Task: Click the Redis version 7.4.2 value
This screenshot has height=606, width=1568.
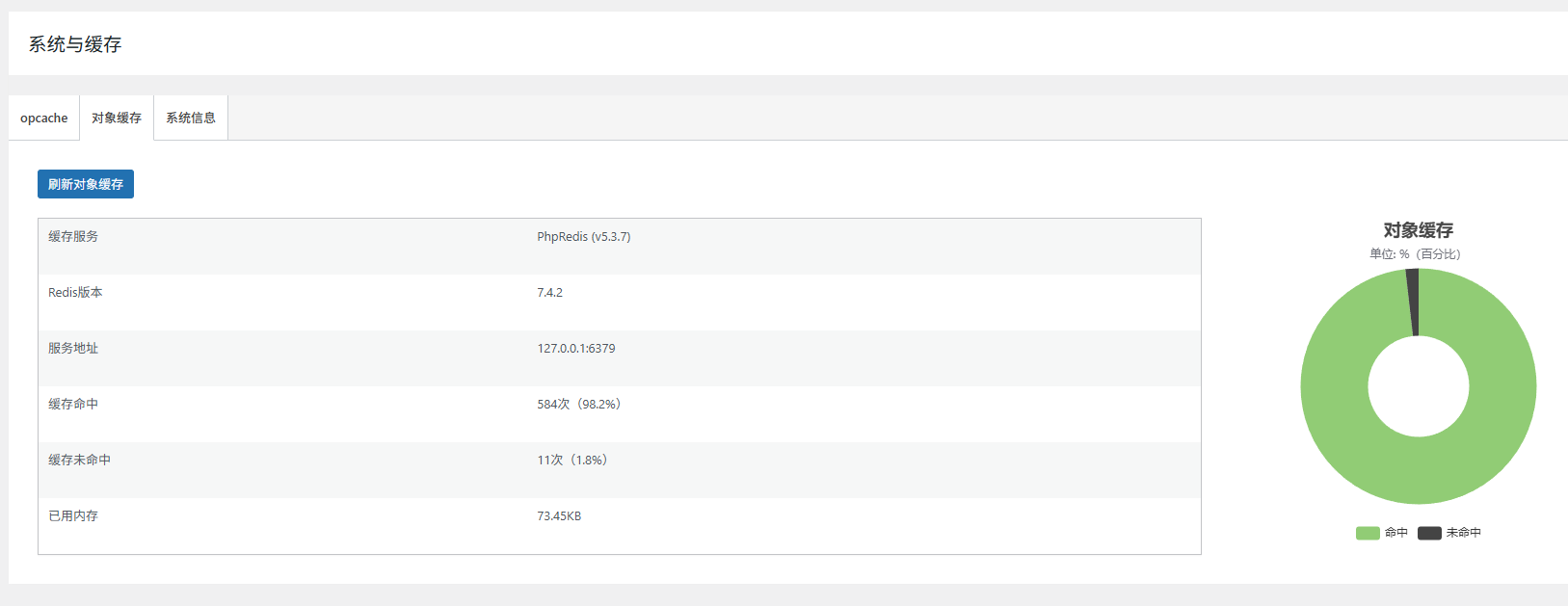Action: tap(549, 293)
